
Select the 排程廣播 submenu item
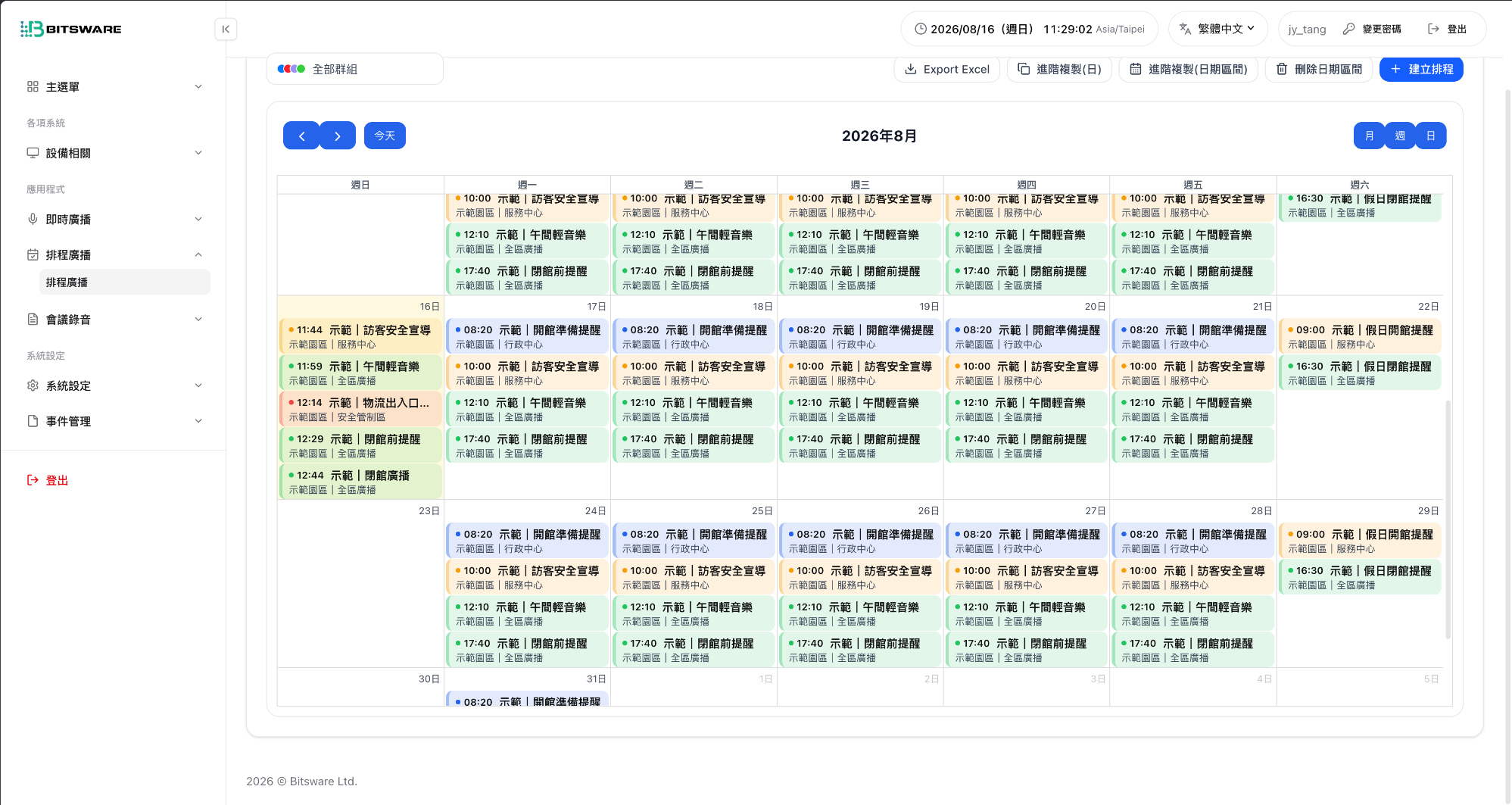pyautogui.click(x=125, y=282)
